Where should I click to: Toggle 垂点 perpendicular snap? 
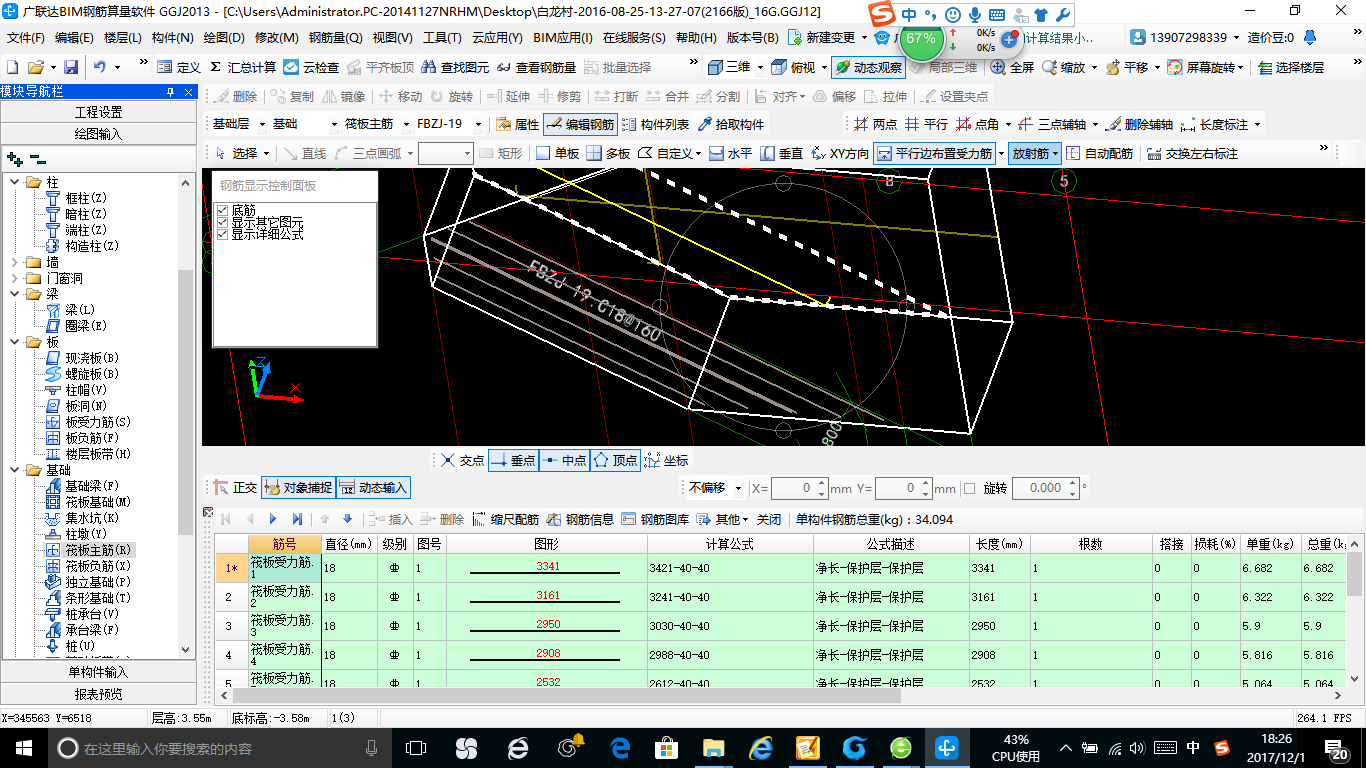click(x=514, y=460)
